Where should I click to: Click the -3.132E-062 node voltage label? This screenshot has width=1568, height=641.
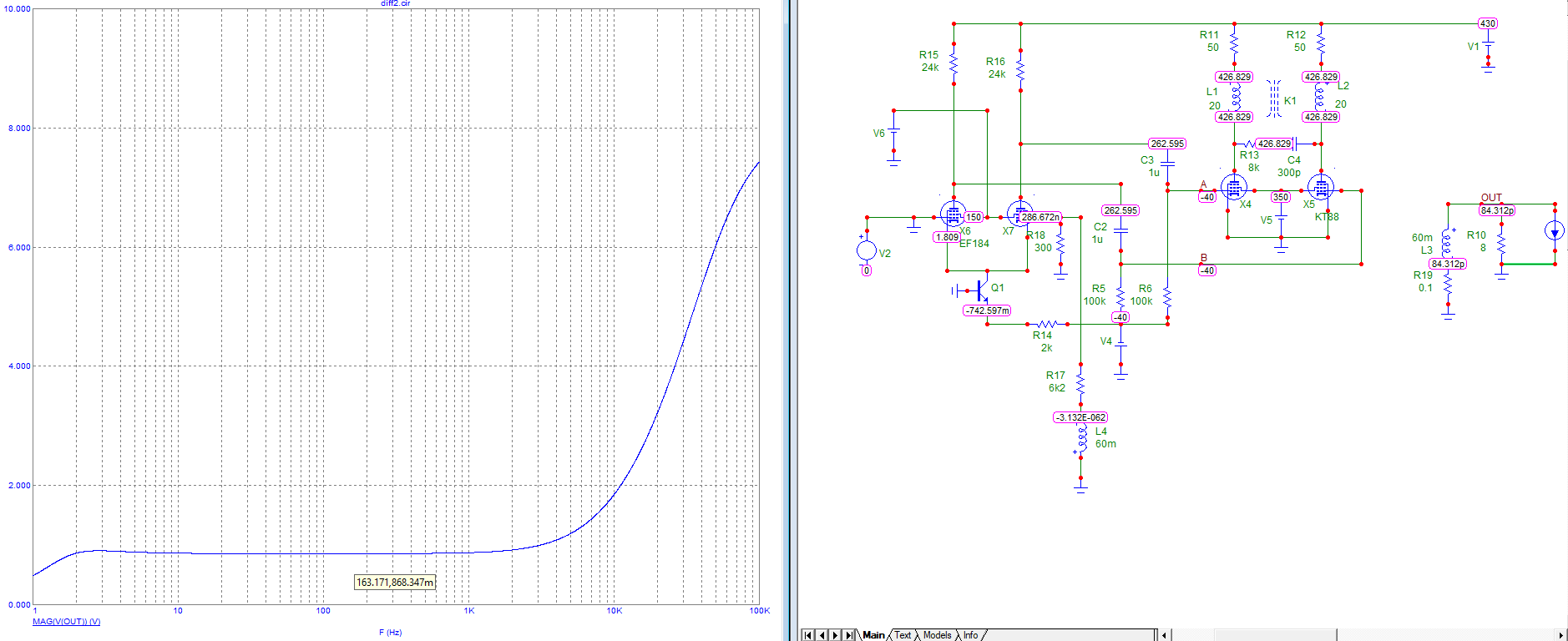[x=1080, y=417]
